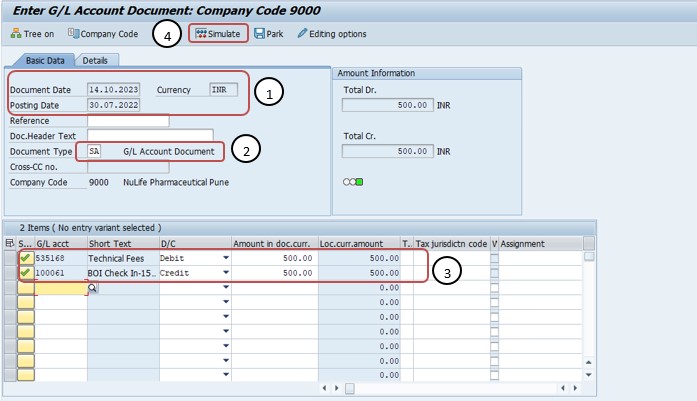Click the BOI Check In-15.. short text cell

123,273
